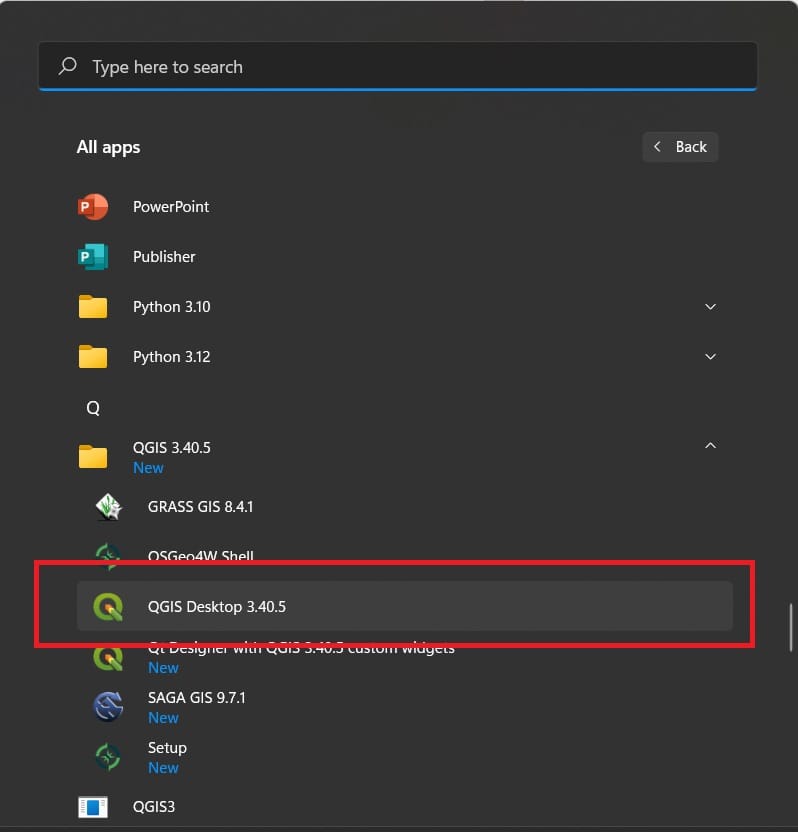Click the QGIS Desktop 3.40.5 icon
Viewport: 798px width, 832px height.
[x=108, y=606]
